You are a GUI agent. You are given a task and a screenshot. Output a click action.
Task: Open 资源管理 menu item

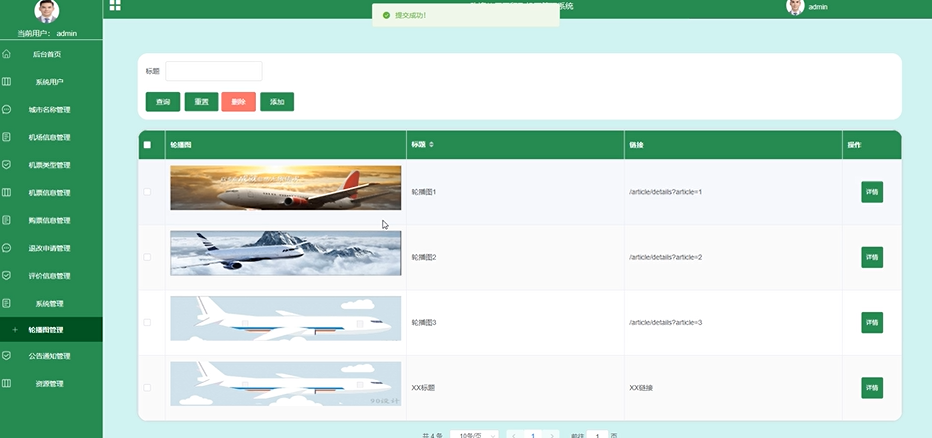pos(51,383)
